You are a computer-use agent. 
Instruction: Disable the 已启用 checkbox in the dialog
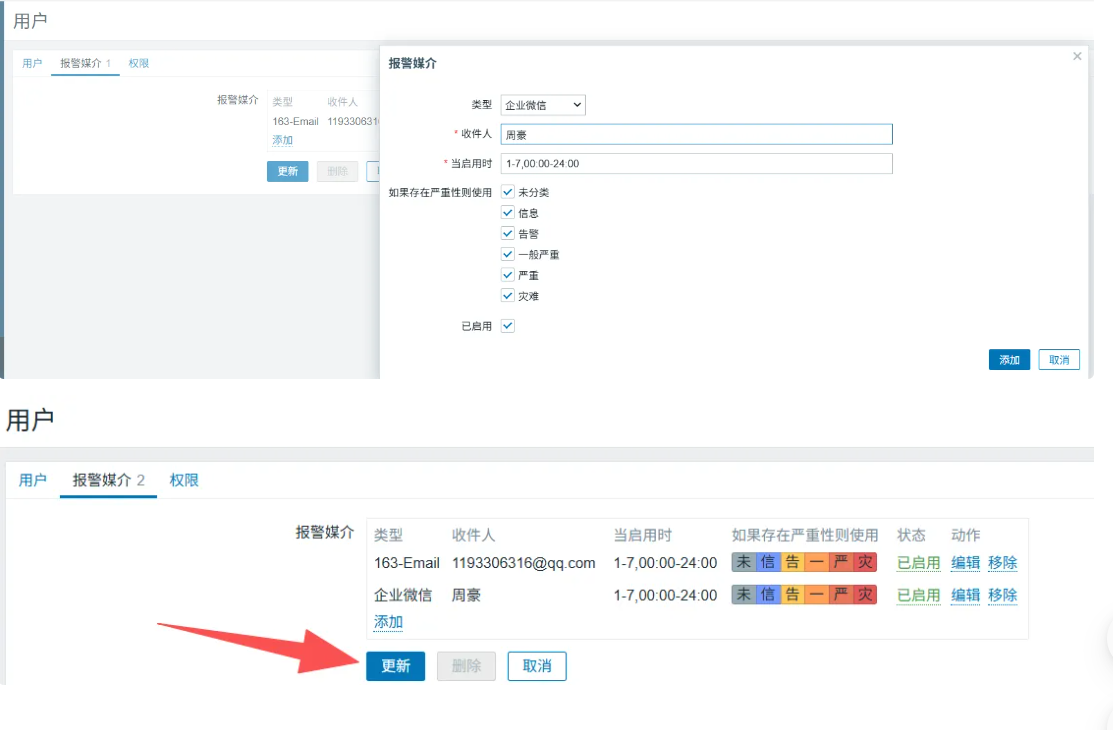(x=508, y=326)
